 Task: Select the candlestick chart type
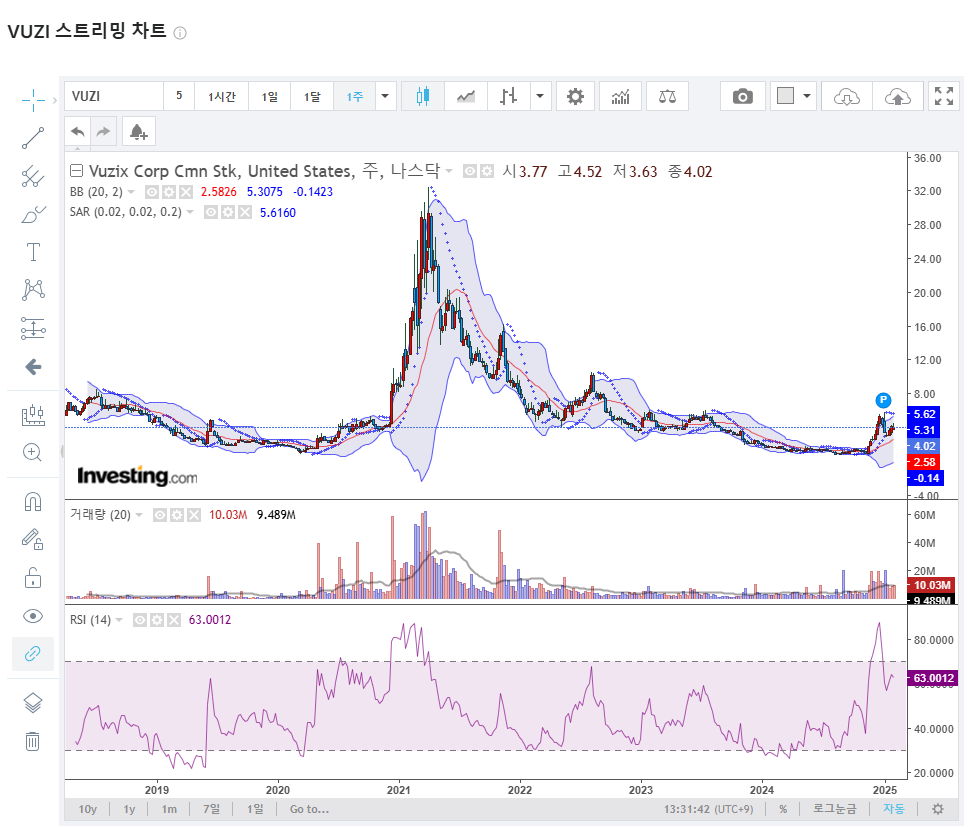[422, 96]
